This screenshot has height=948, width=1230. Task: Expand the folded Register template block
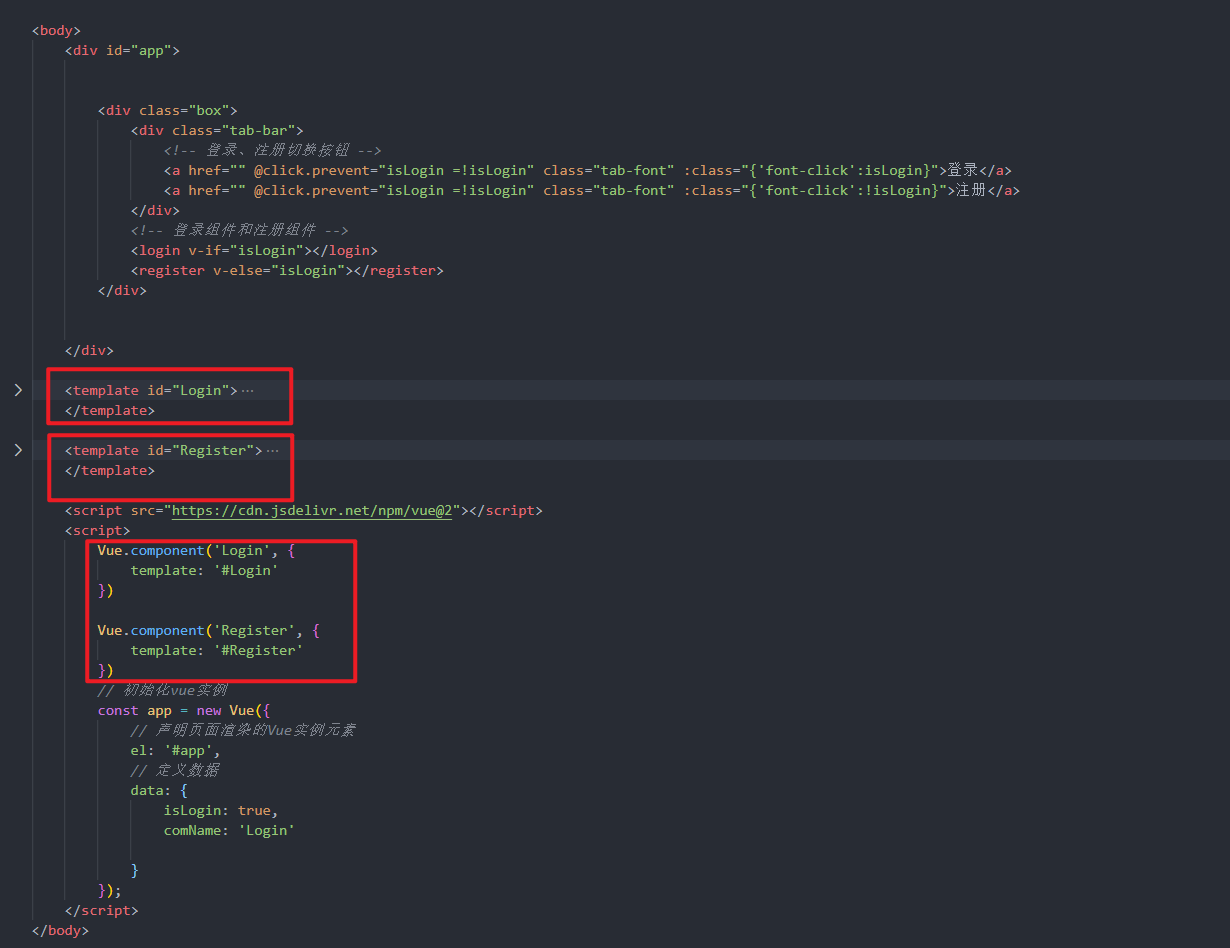[18, 450]
